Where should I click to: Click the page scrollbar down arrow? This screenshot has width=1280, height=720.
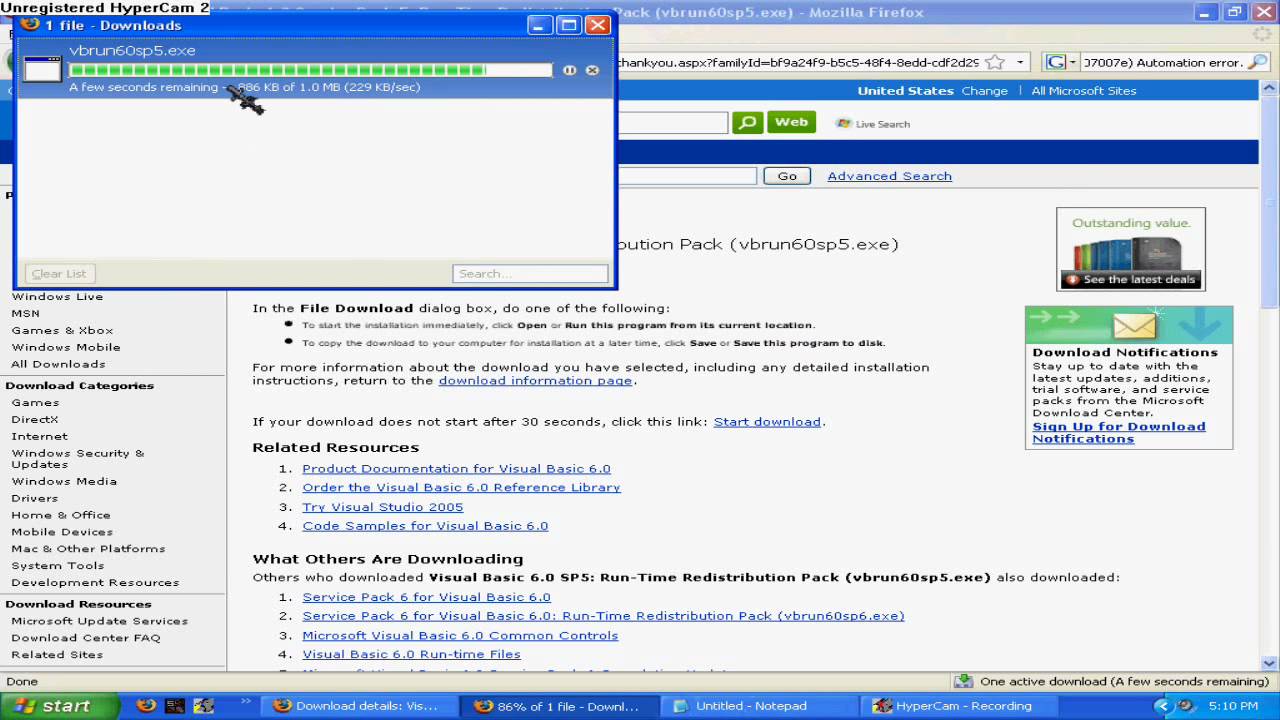tap(1270, 663)
